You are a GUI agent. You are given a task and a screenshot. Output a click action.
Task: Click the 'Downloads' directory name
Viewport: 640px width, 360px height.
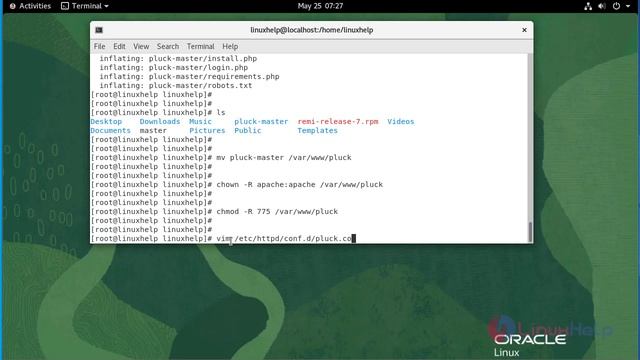coord(160,122)
